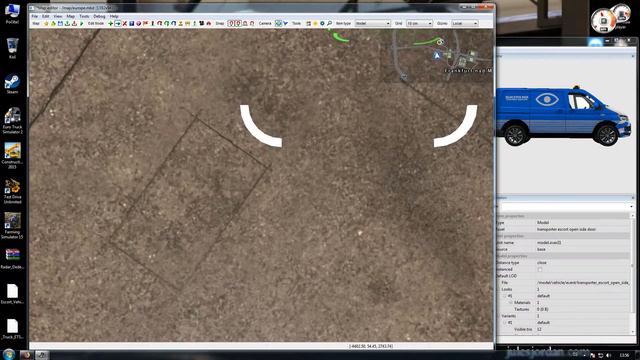The image size is (640, 360).
Task: Toggle the blue Camera fly icon
Action: 285,24
